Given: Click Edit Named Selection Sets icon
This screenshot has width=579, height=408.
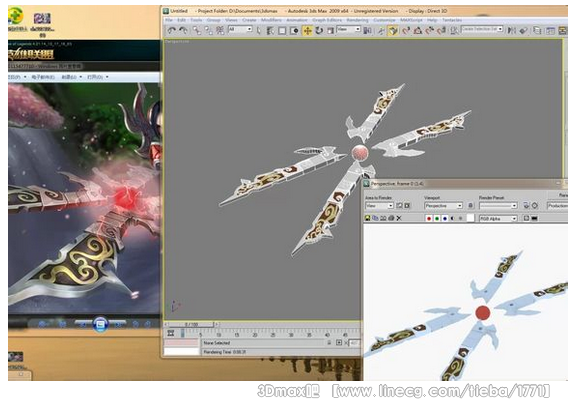Looking at the screenshot, I should (x=454, y=31).
